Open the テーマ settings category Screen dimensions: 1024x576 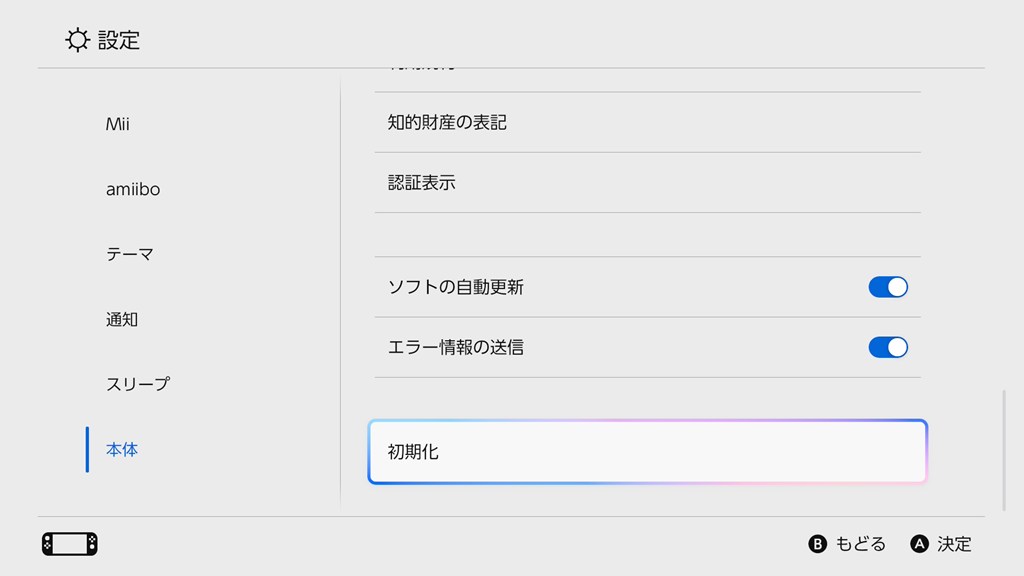click(130, 254)
